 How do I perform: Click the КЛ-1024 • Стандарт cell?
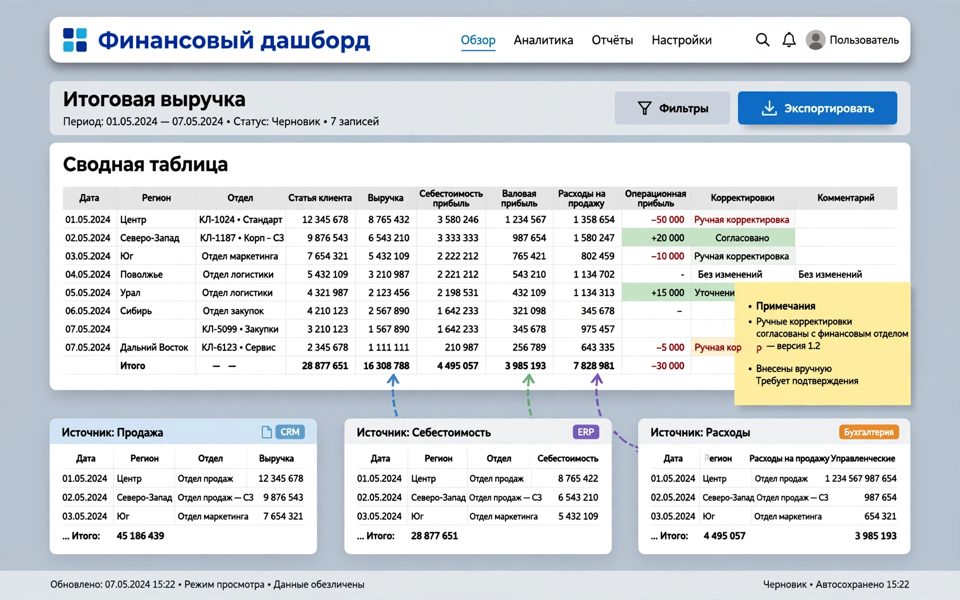point(240,219)
